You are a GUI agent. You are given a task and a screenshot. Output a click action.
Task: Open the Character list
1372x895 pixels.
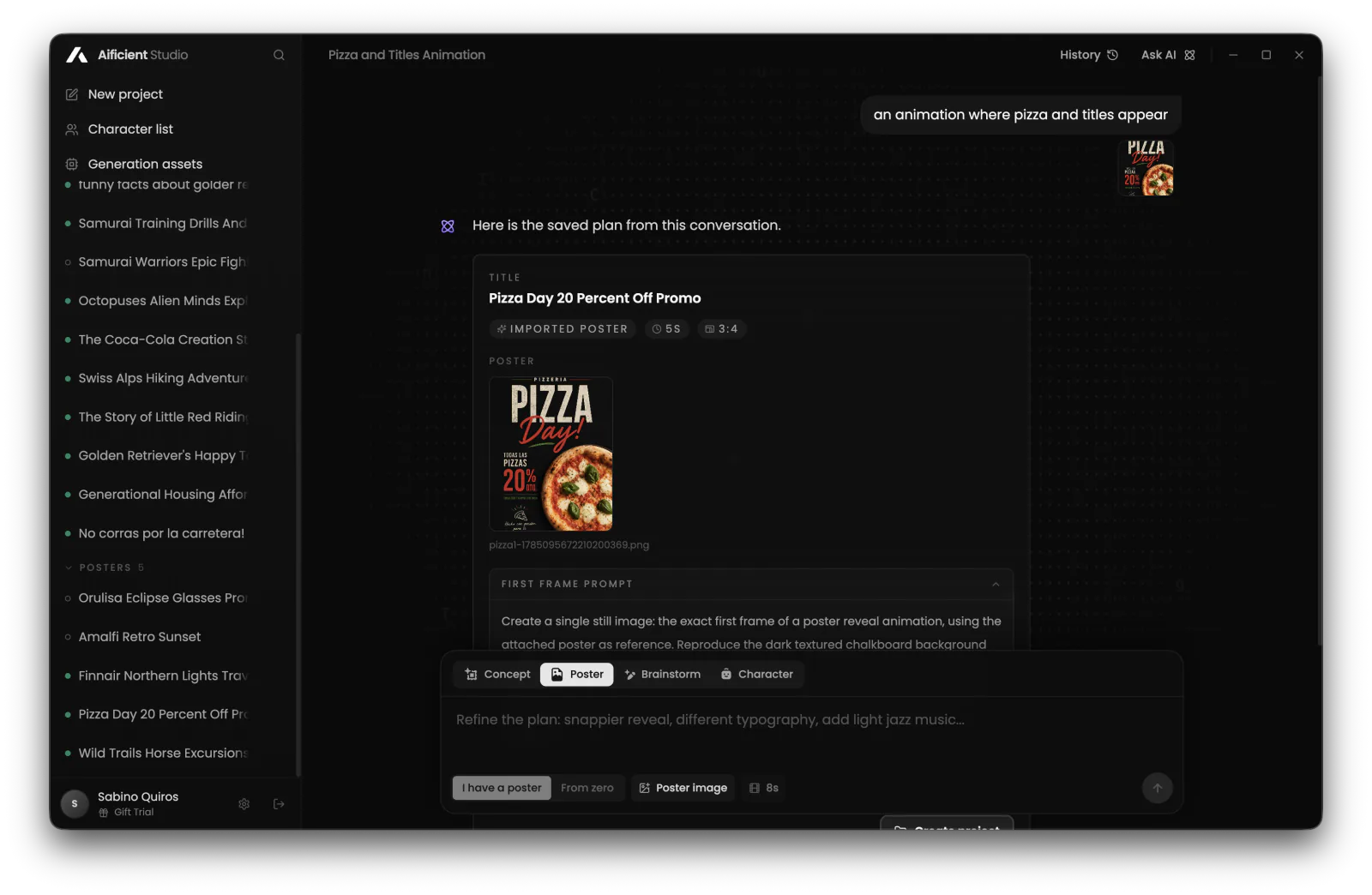[x=130, y=129]
